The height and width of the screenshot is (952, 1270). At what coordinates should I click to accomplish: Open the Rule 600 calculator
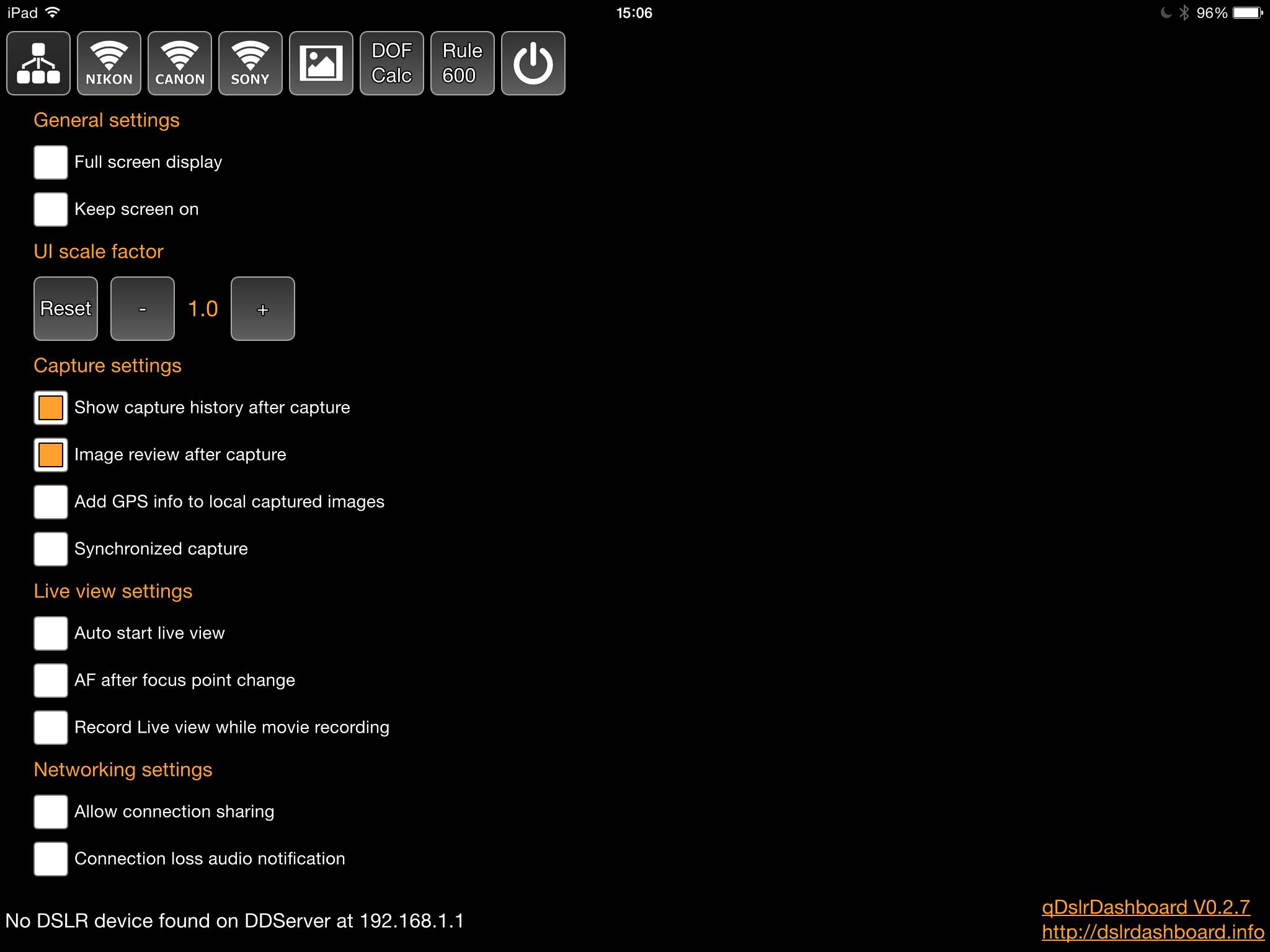tap(462, 63)
